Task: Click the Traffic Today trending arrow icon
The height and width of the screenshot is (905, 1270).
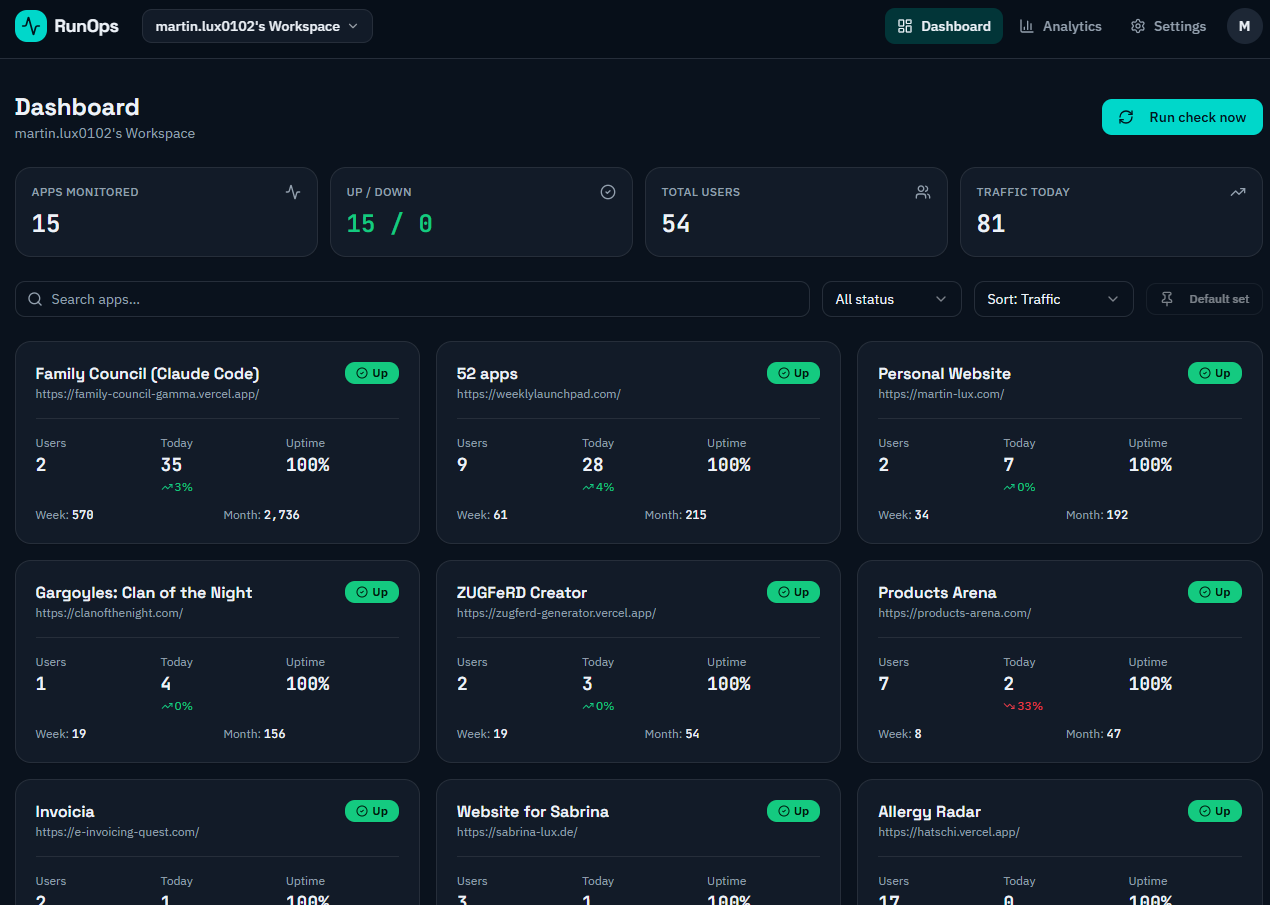Action: pyautogui.click(x=1238, y=192)
